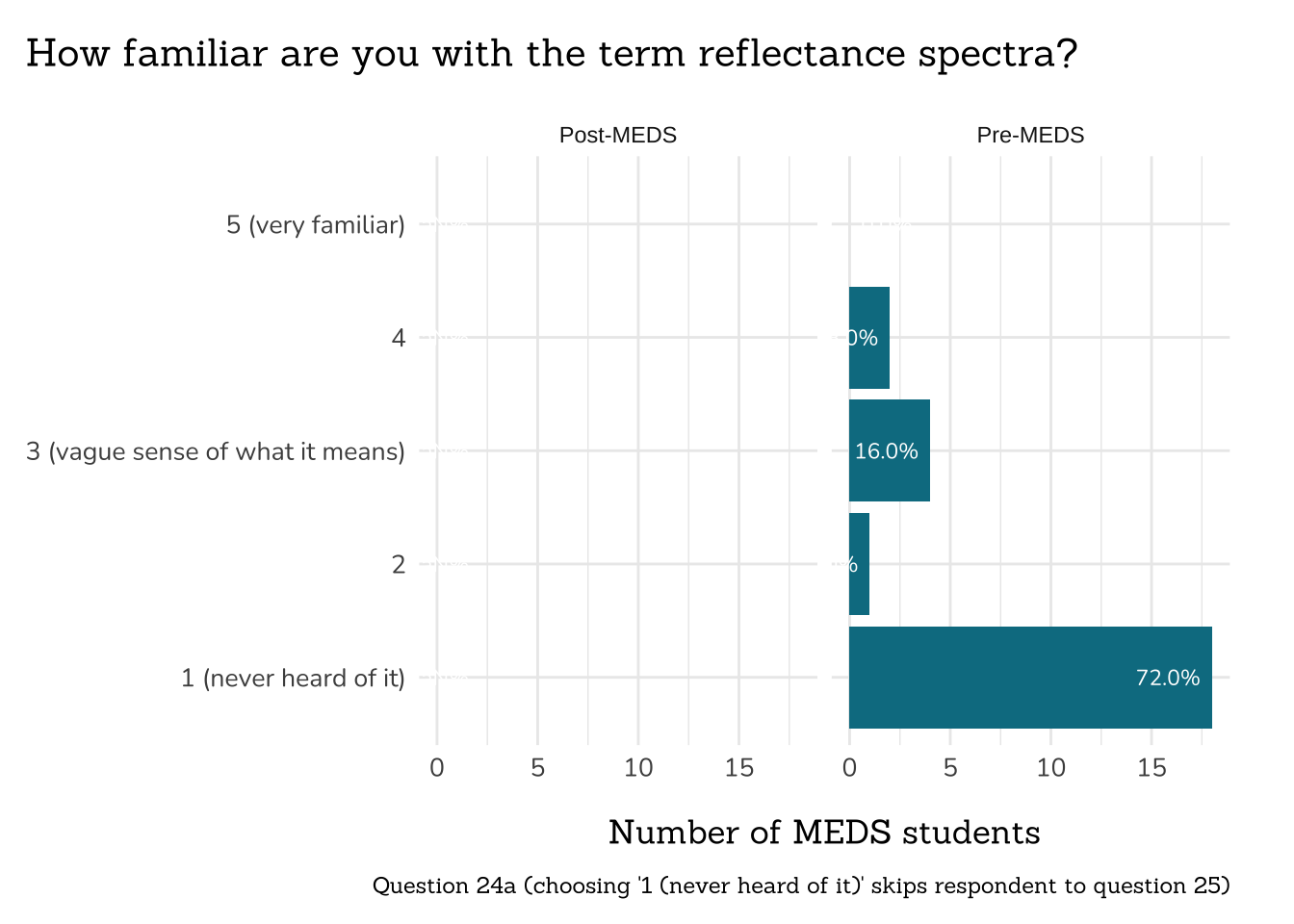
Task: Click the chart title about reflectance spectra
Action: (x=551, y=54)
